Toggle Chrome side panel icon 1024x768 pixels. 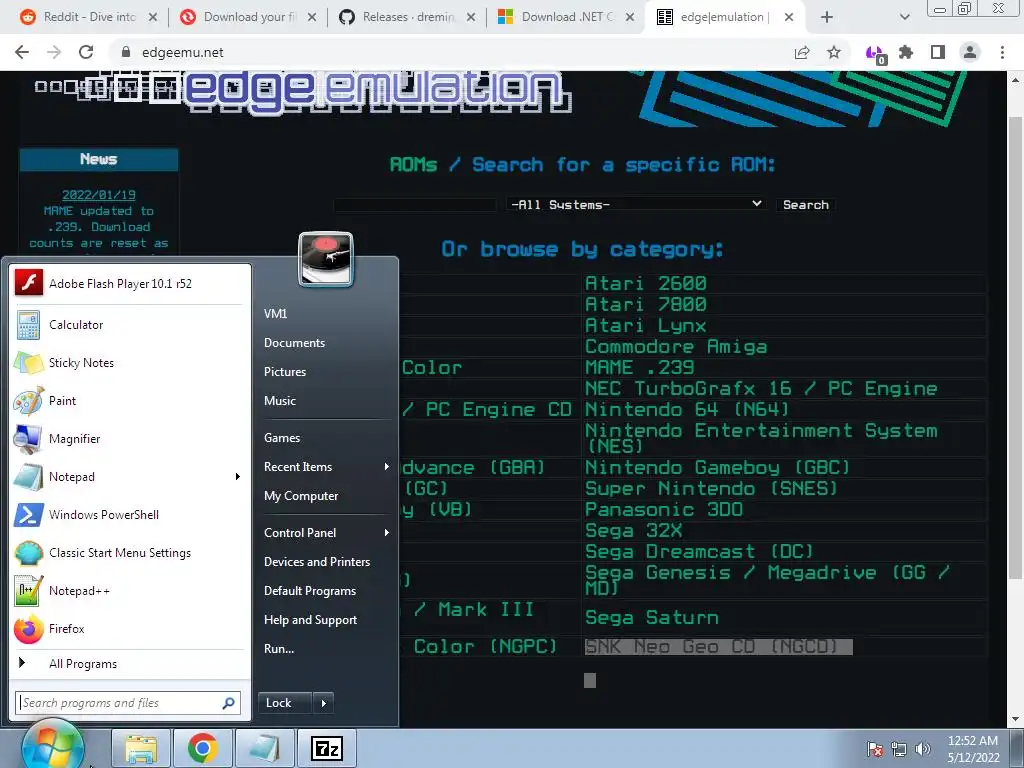tap(938, 52)
